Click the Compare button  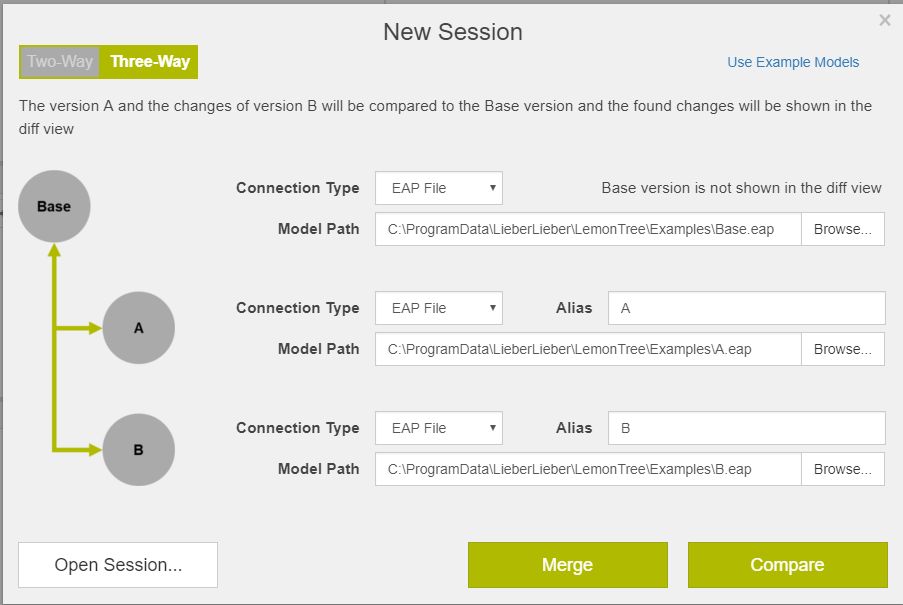(x=787, y=564)
